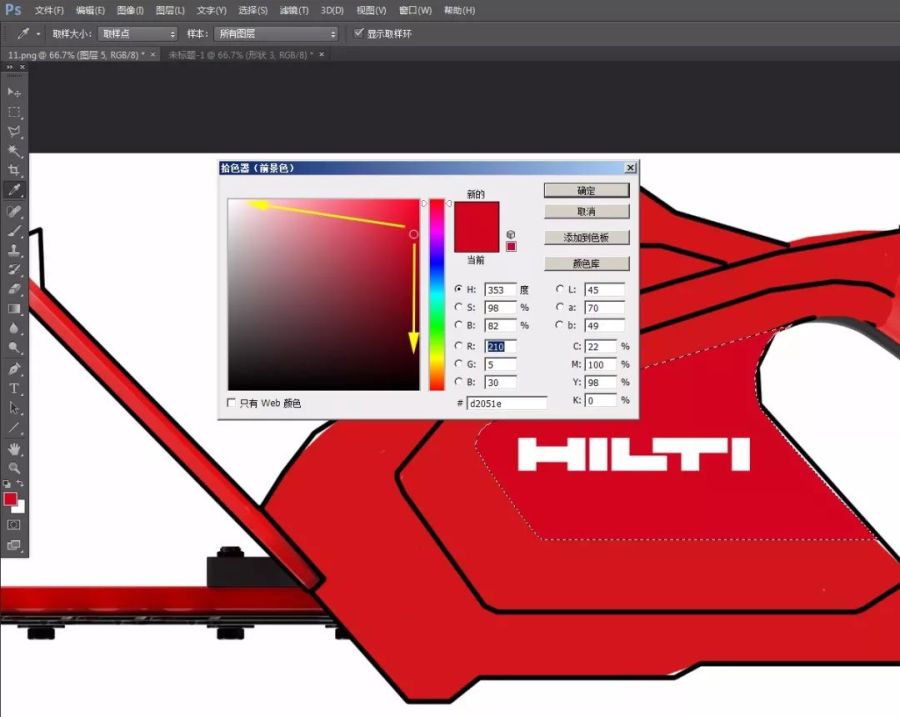Click the 确定 button
900x717 pixels.
[x=586, y=190]
